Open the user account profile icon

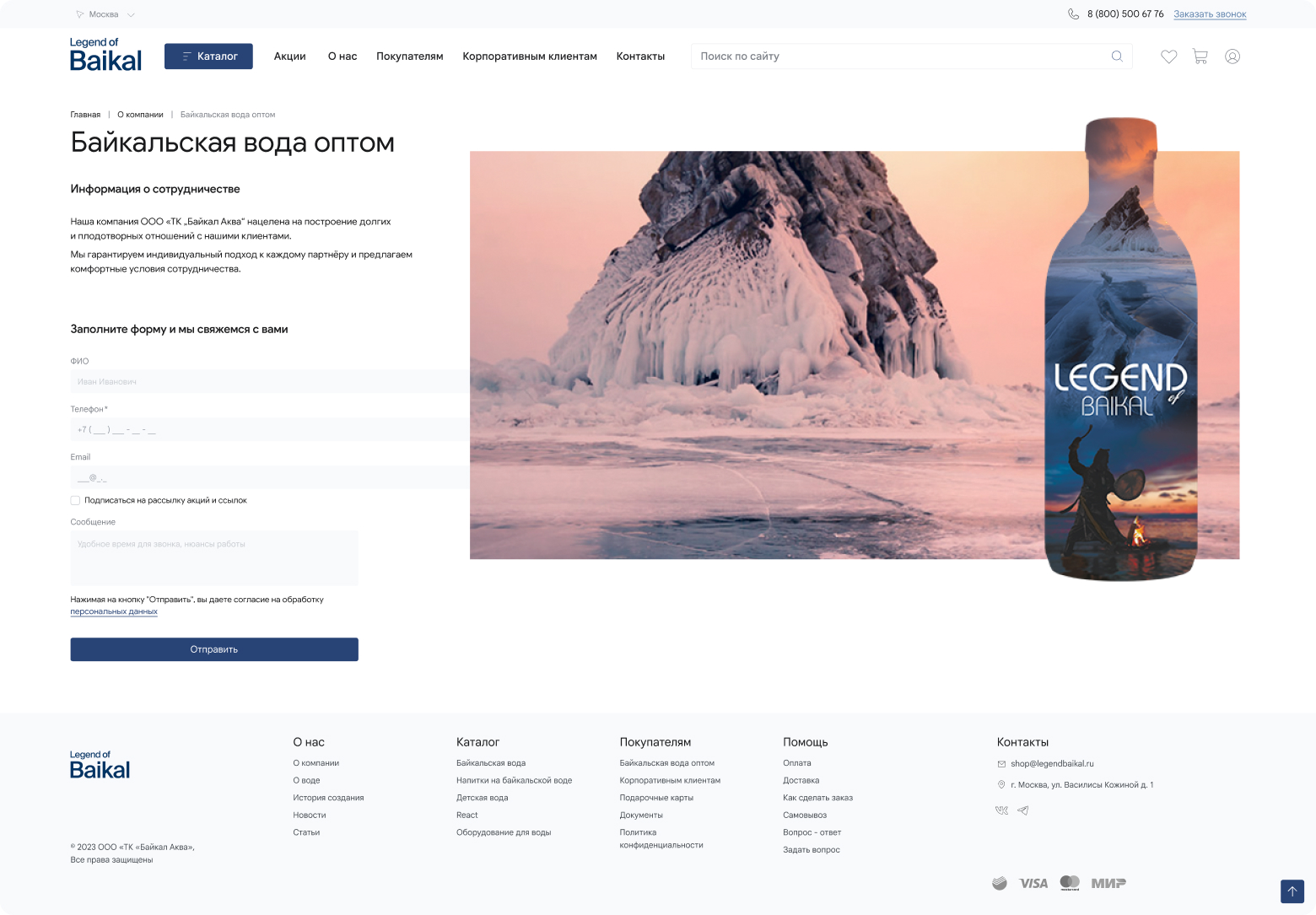click(1232, 57)
